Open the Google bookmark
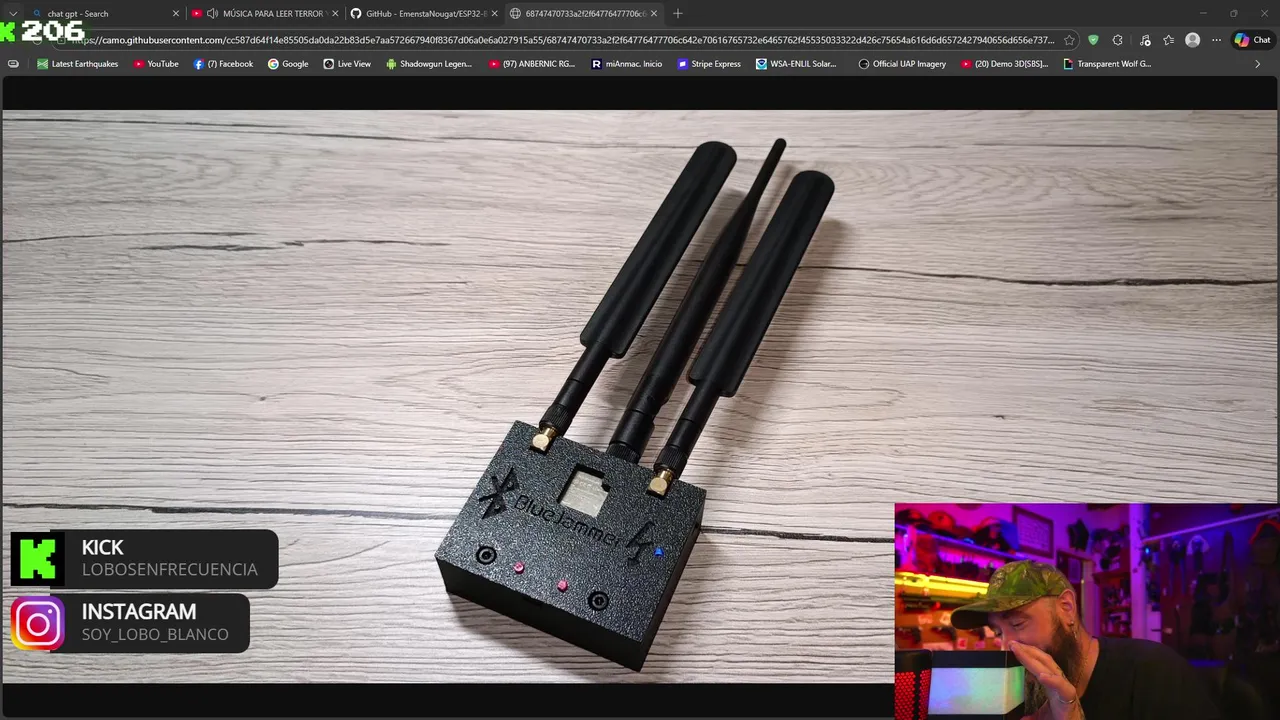1280x720 pixels. 288,64
